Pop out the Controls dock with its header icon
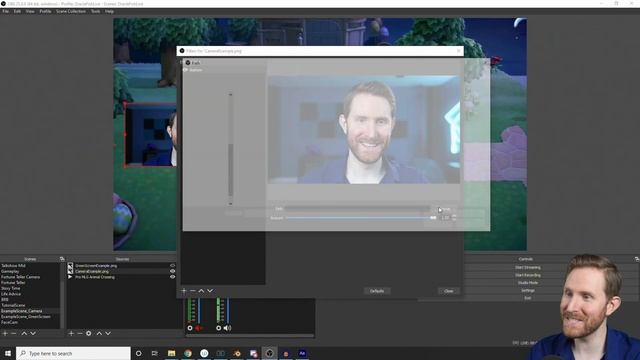Screen dimensions: 640x360 click(637, 259)
